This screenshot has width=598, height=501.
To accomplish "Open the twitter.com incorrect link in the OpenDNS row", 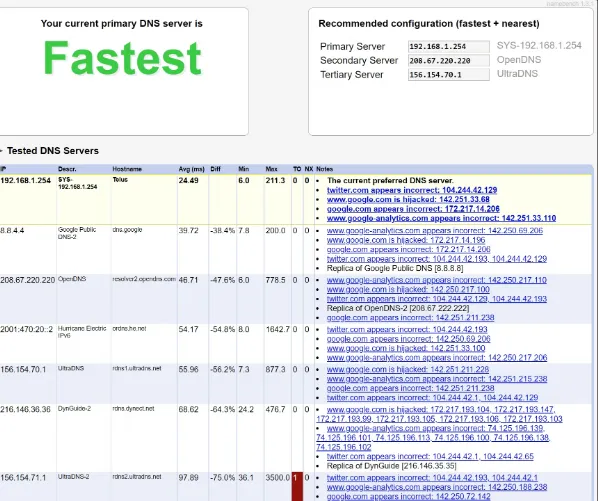I will (437, 299).
